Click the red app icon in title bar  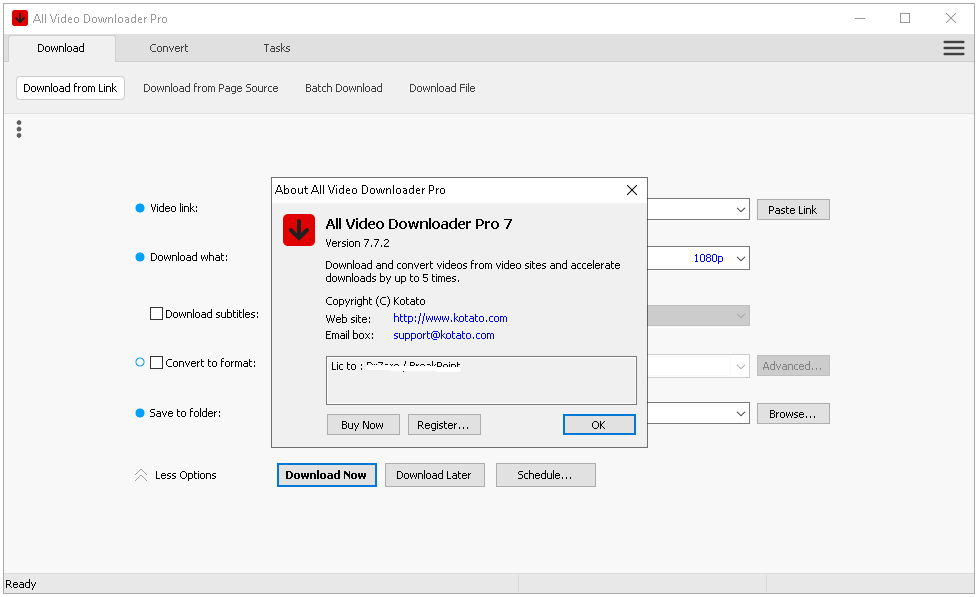20,18
